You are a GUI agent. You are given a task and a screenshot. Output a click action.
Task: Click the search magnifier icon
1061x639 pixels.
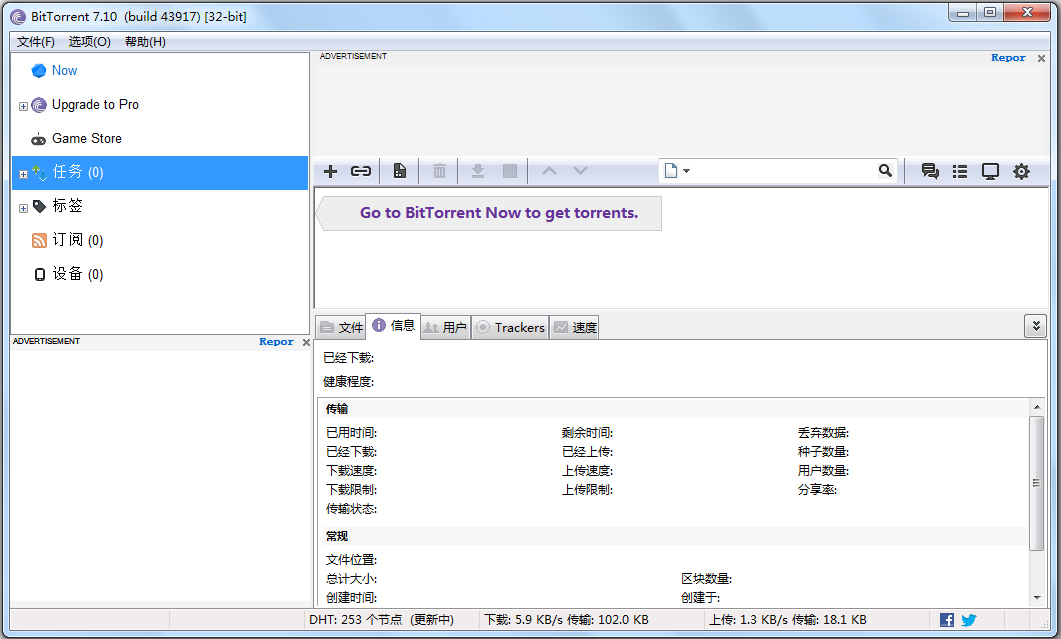885,171
